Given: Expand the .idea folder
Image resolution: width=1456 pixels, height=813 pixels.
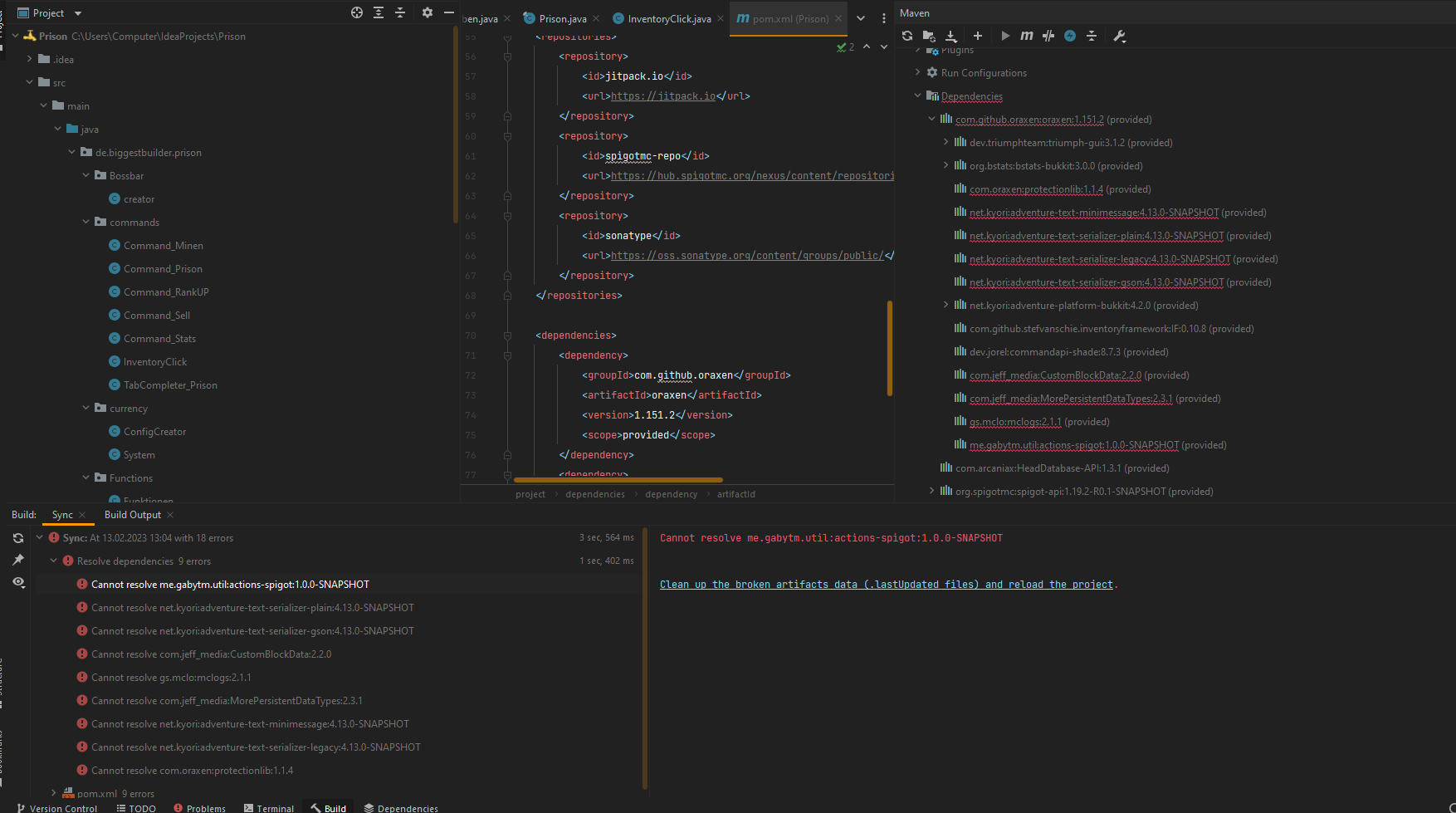Looking at the screenshot, I should (x=30, y=59).
